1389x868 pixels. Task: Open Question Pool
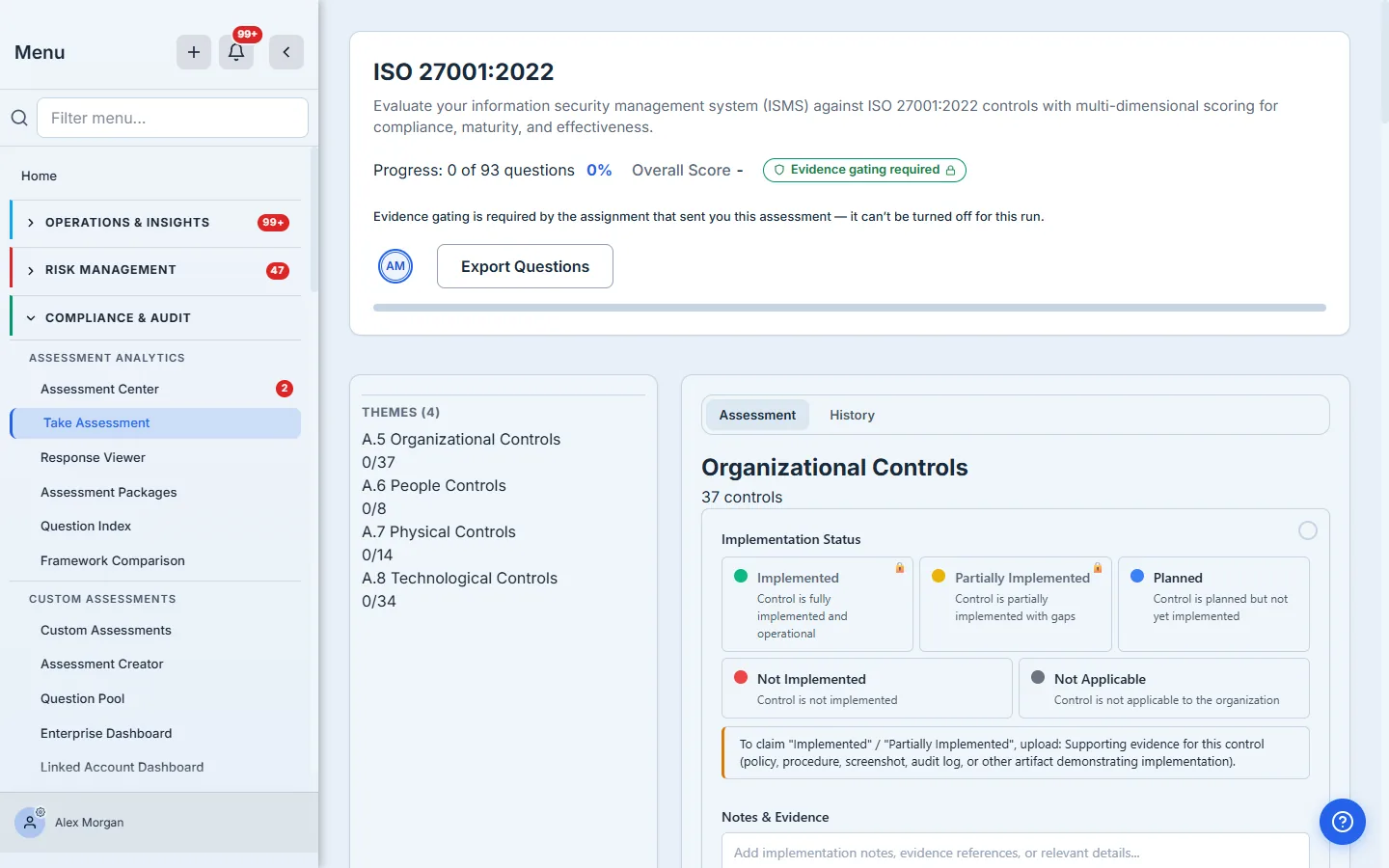[155, 698]
